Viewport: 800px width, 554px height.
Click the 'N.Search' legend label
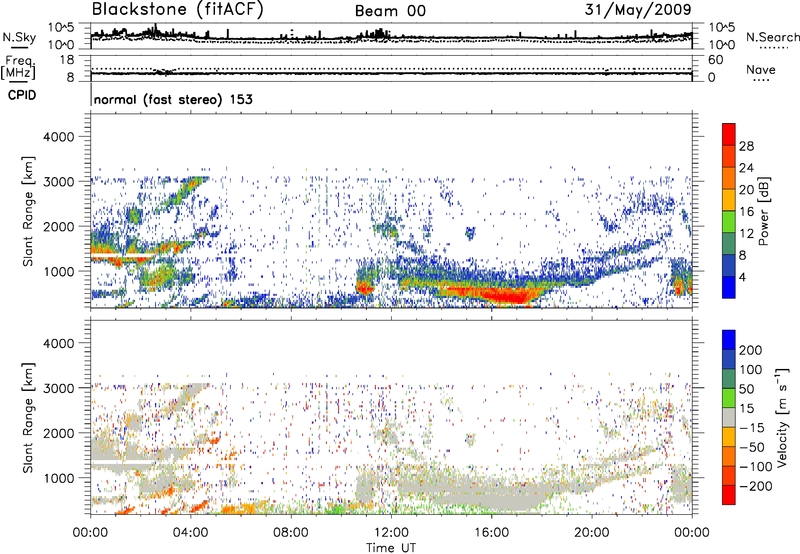772,37
